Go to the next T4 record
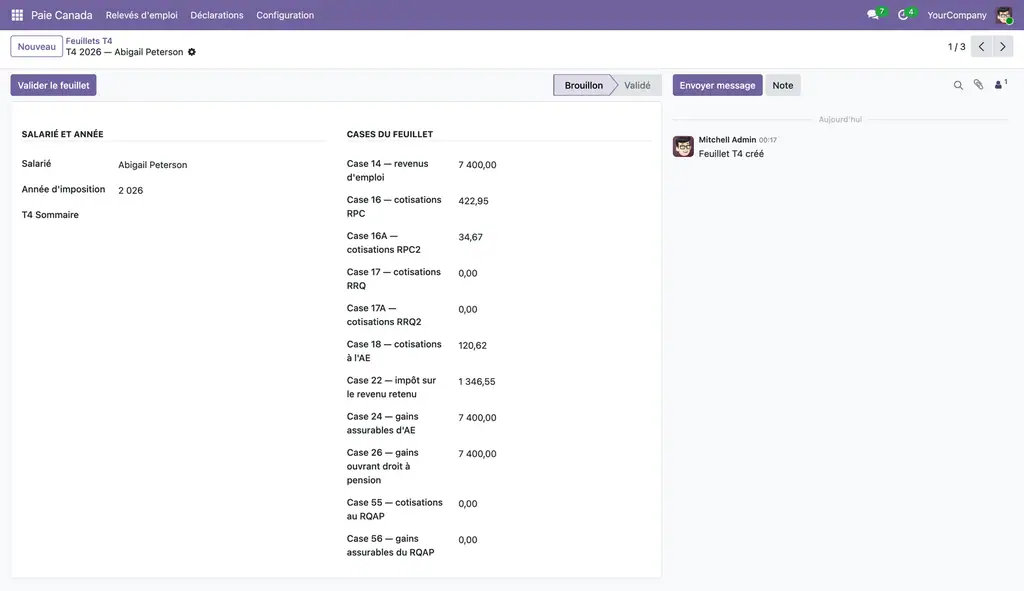Screen dimensions: 1024x591 pos(1002,46)
